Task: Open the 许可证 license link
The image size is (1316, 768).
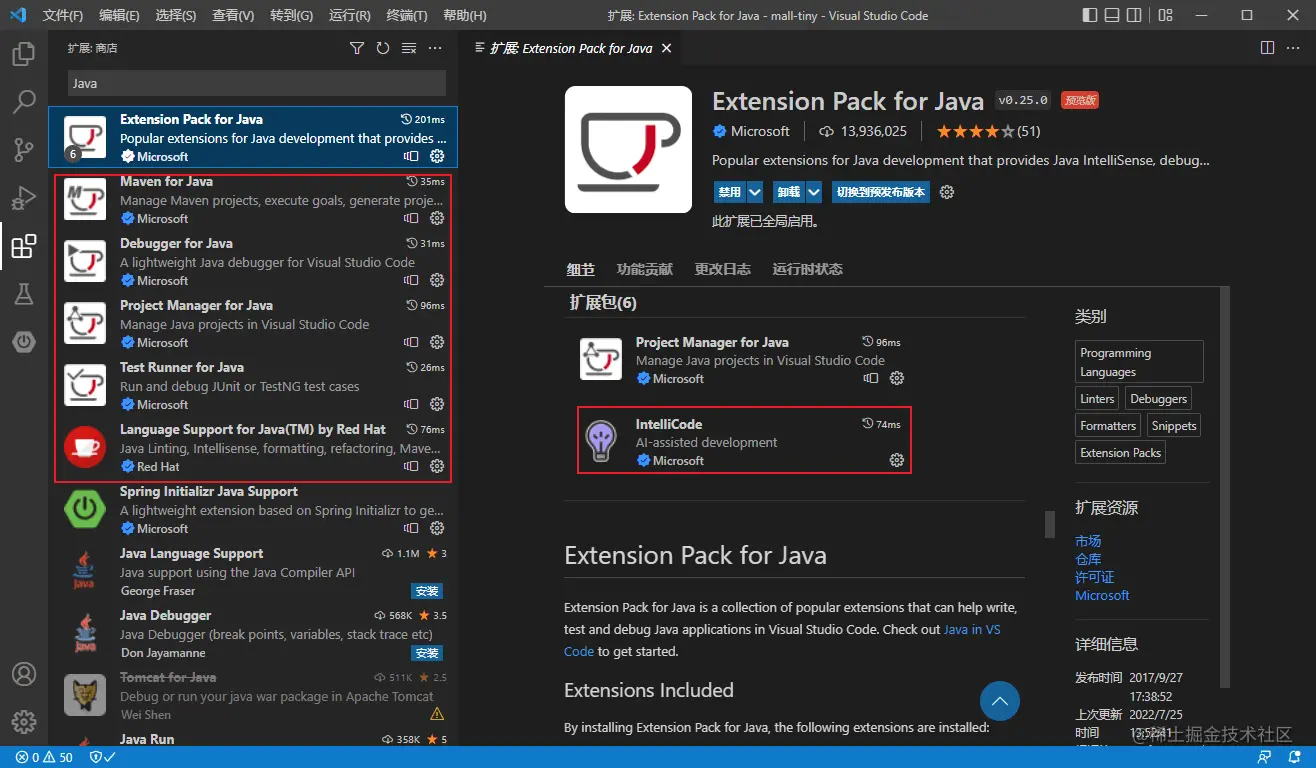Action: (x=1094, y=577)
